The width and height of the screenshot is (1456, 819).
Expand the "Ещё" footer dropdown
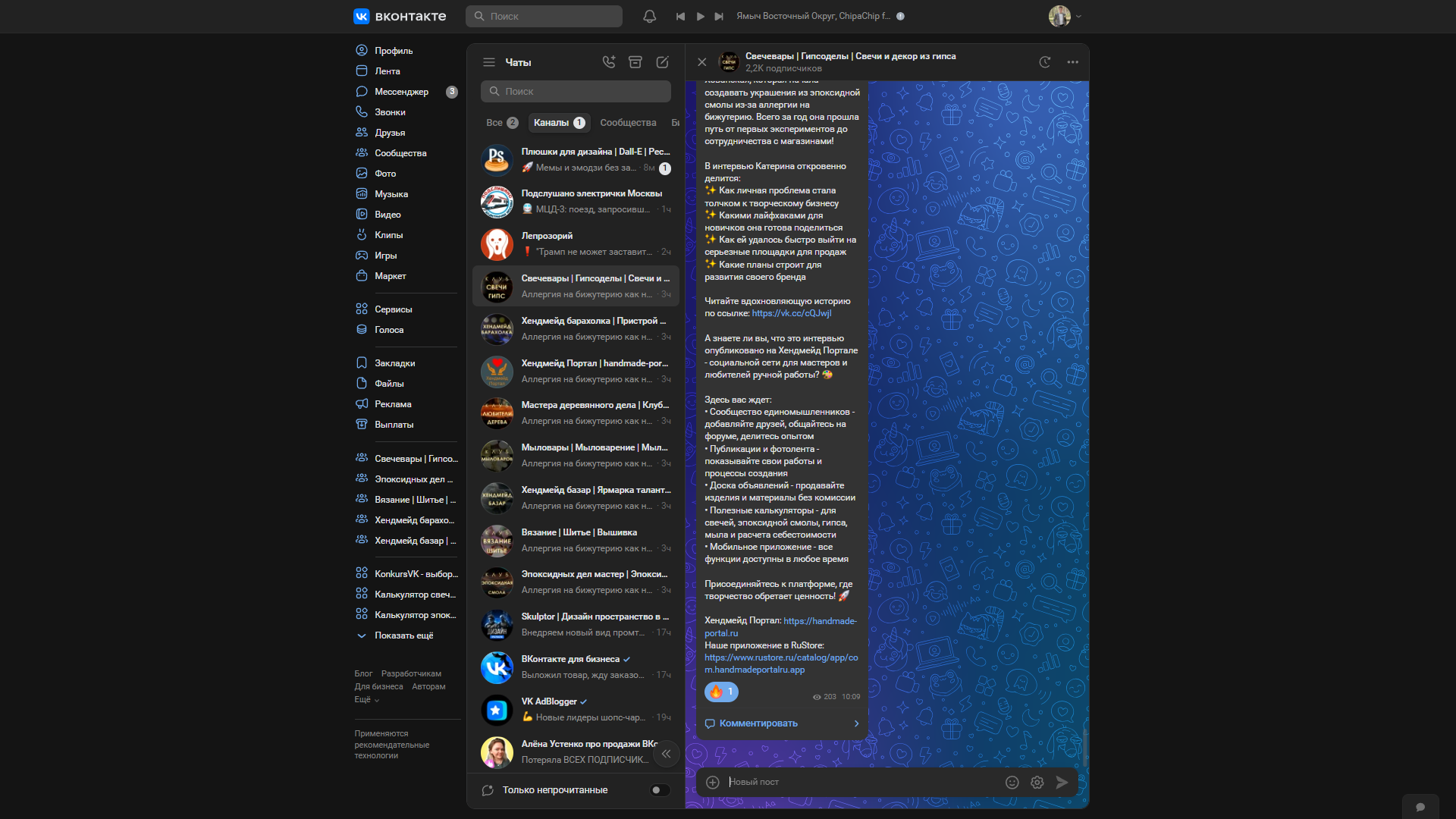tap(366, 699)
